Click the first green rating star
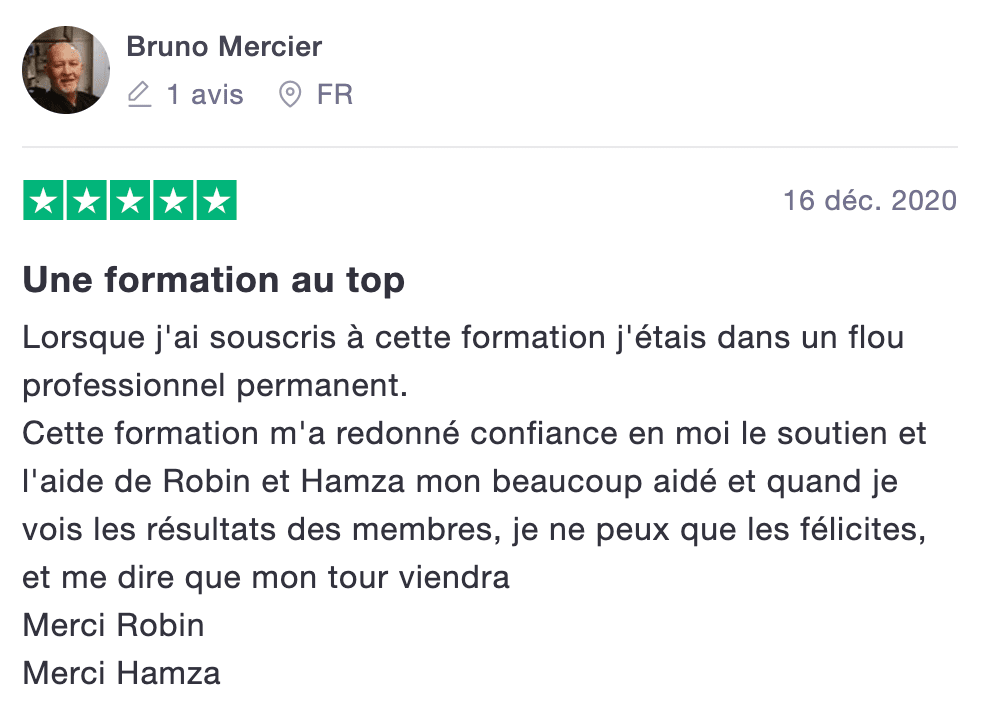This screenshot has width=984, height=714. pyautogui.click(x=43, y=200)
